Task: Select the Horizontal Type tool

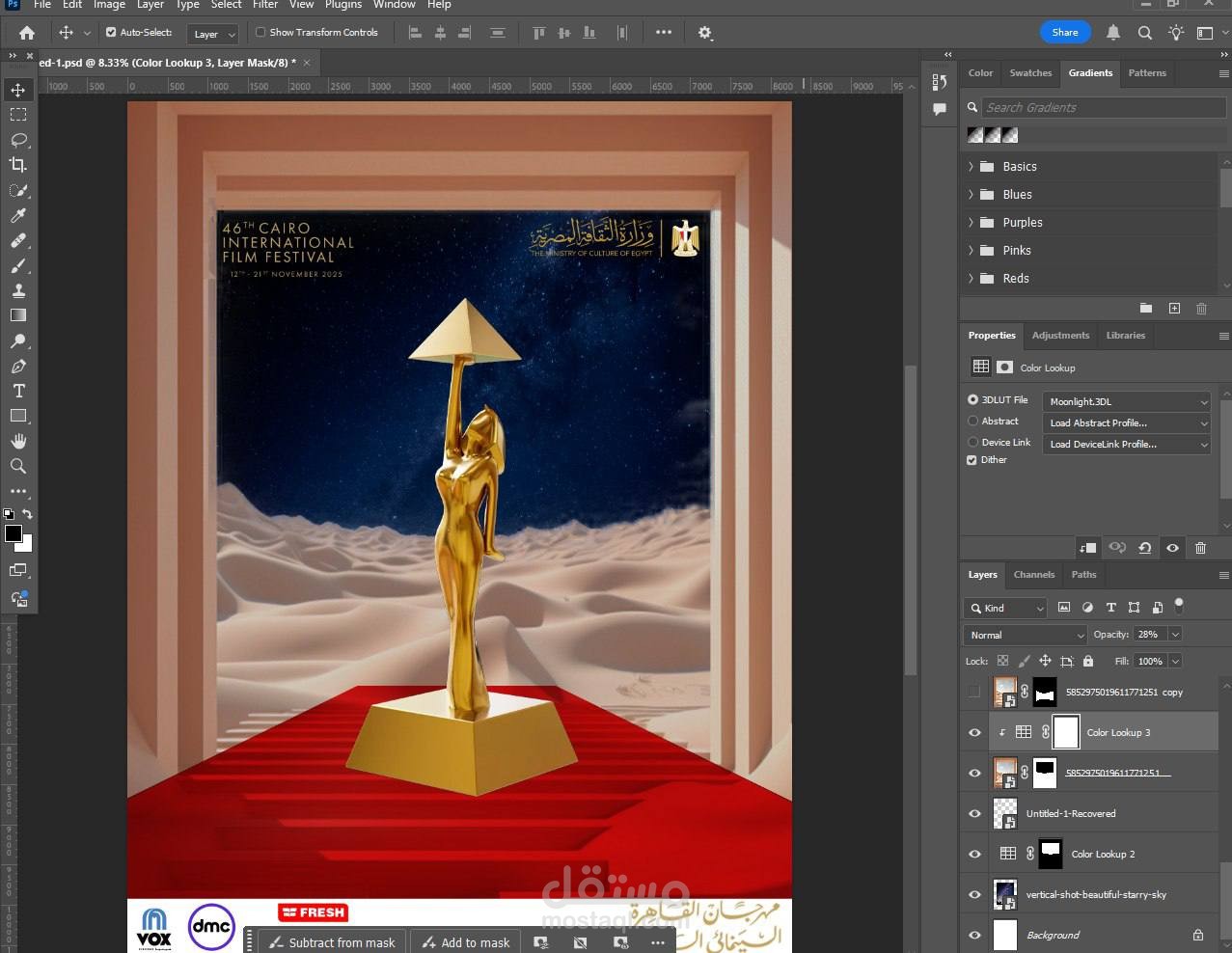Action: pyautogui.click(x=18, y=391)
